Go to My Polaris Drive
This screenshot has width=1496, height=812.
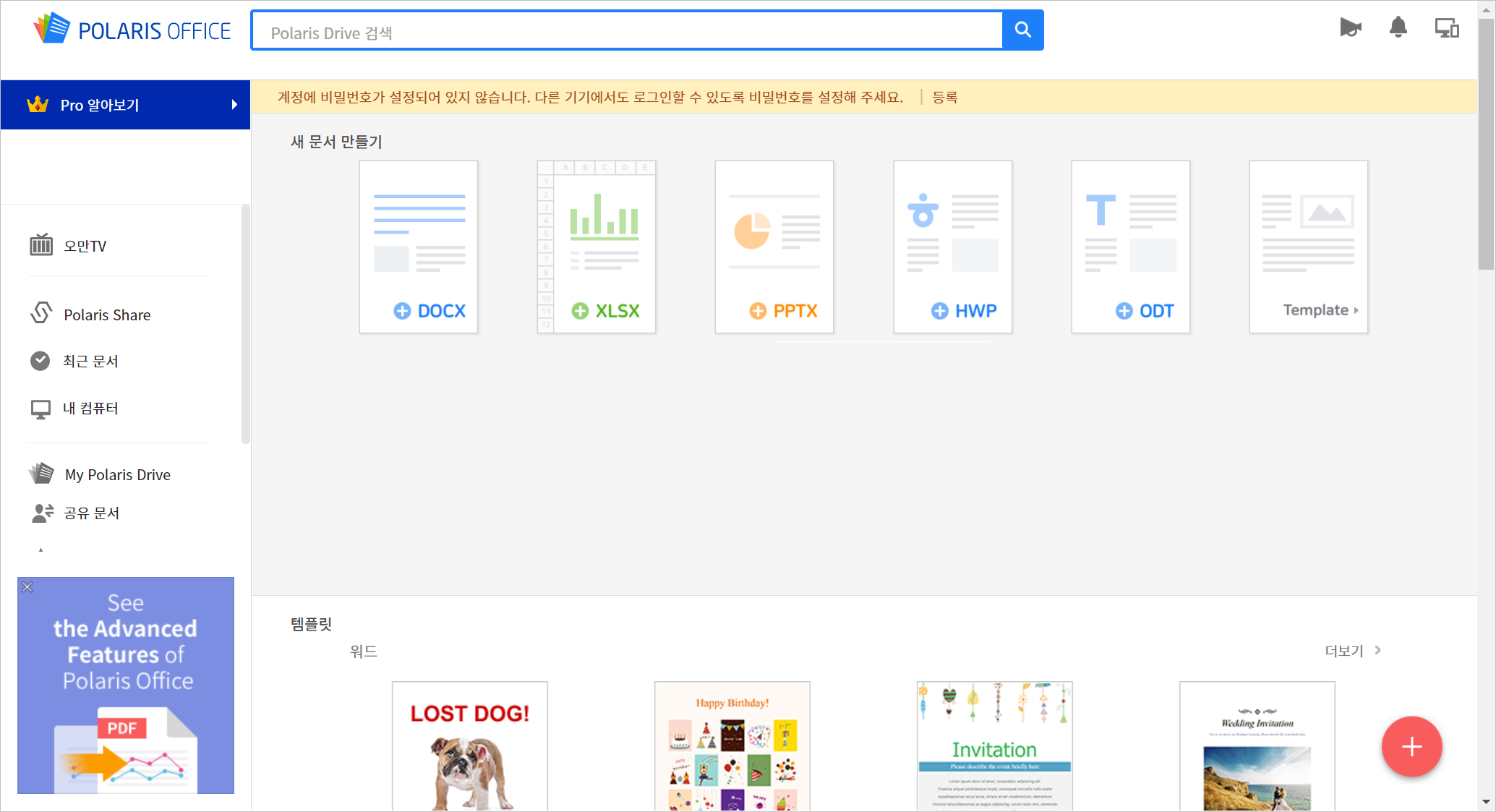coord(117,474)
